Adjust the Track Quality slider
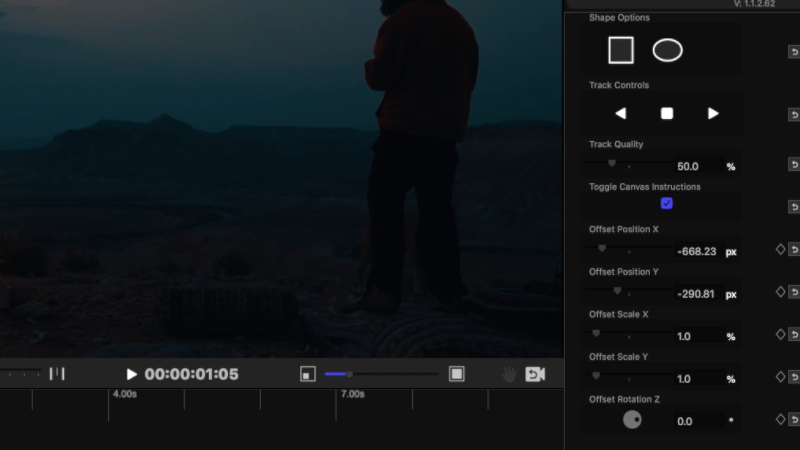 point(629,163)
